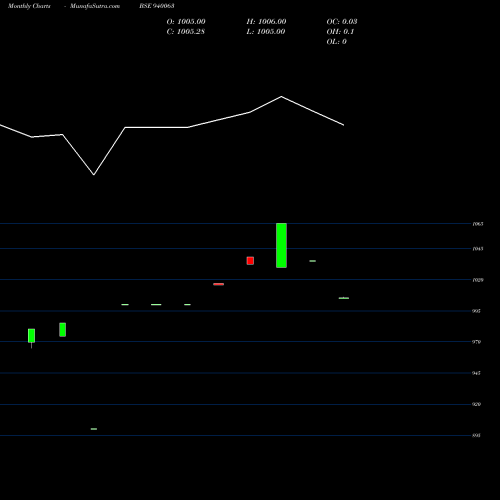Click the OC: 0.03 reading
The width and height of the screenshot is (500, 500).
point(342,22)
